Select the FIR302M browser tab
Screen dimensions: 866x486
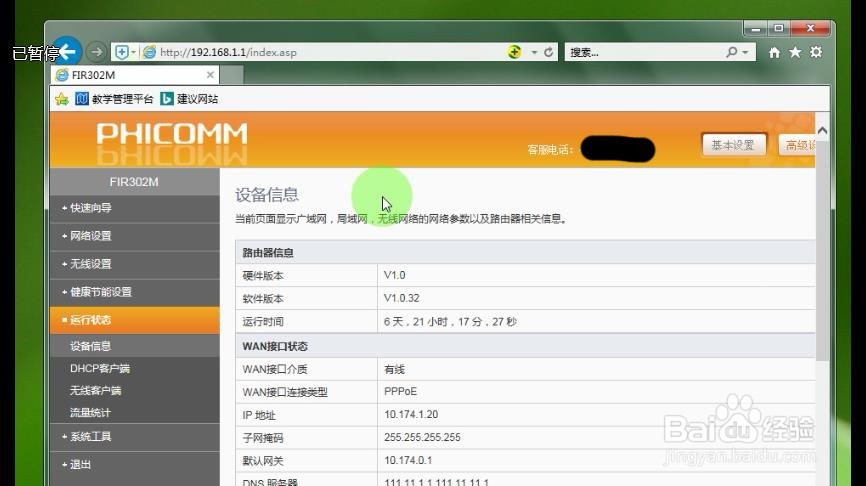click(x=135, y=75)
